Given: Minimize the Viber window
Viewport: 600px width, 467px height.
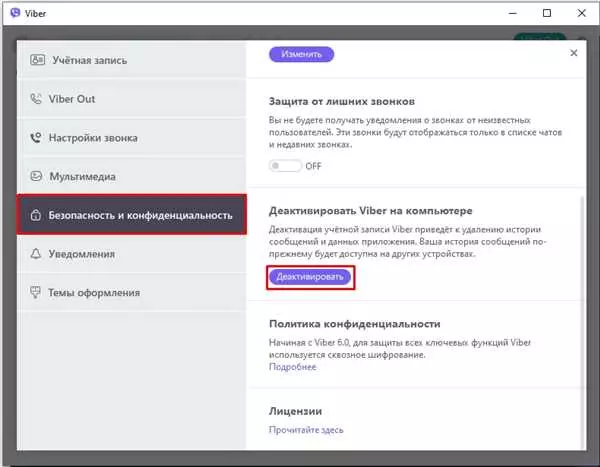Looking at the screenshot, I should point(512,13).
